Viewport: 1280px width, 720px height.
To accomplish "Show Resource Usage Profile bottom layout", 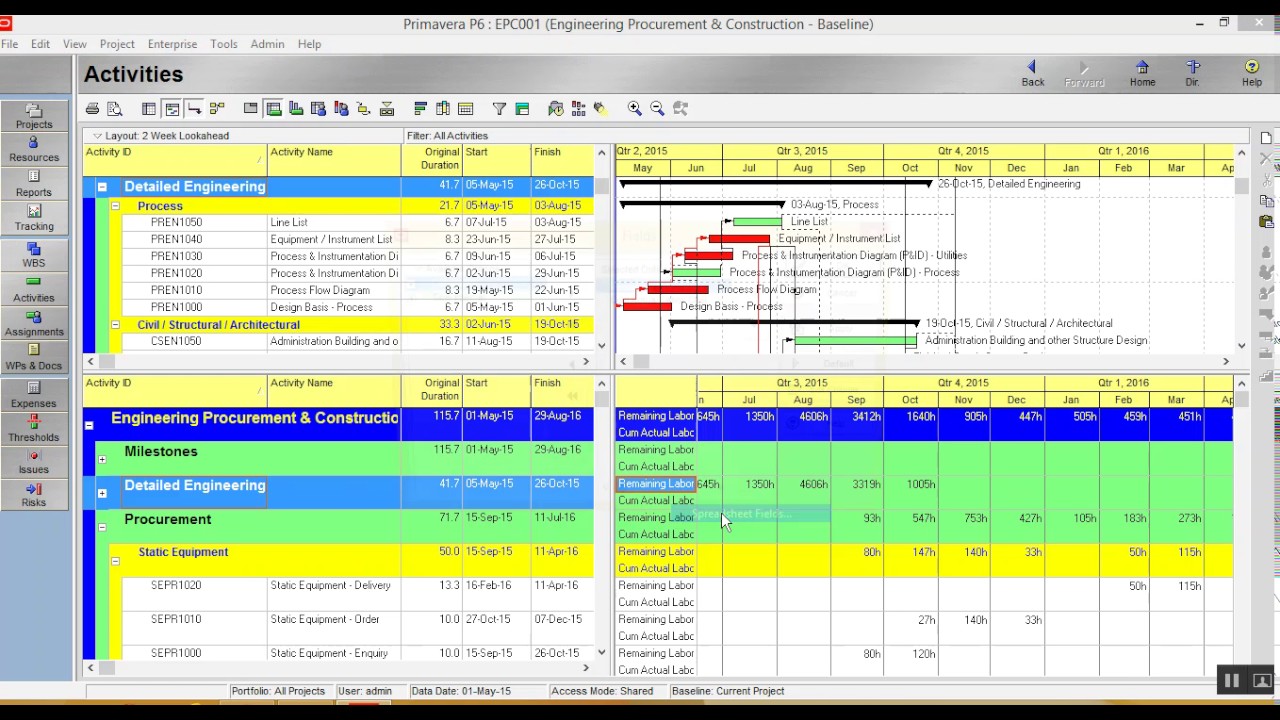I will point(341,108).
